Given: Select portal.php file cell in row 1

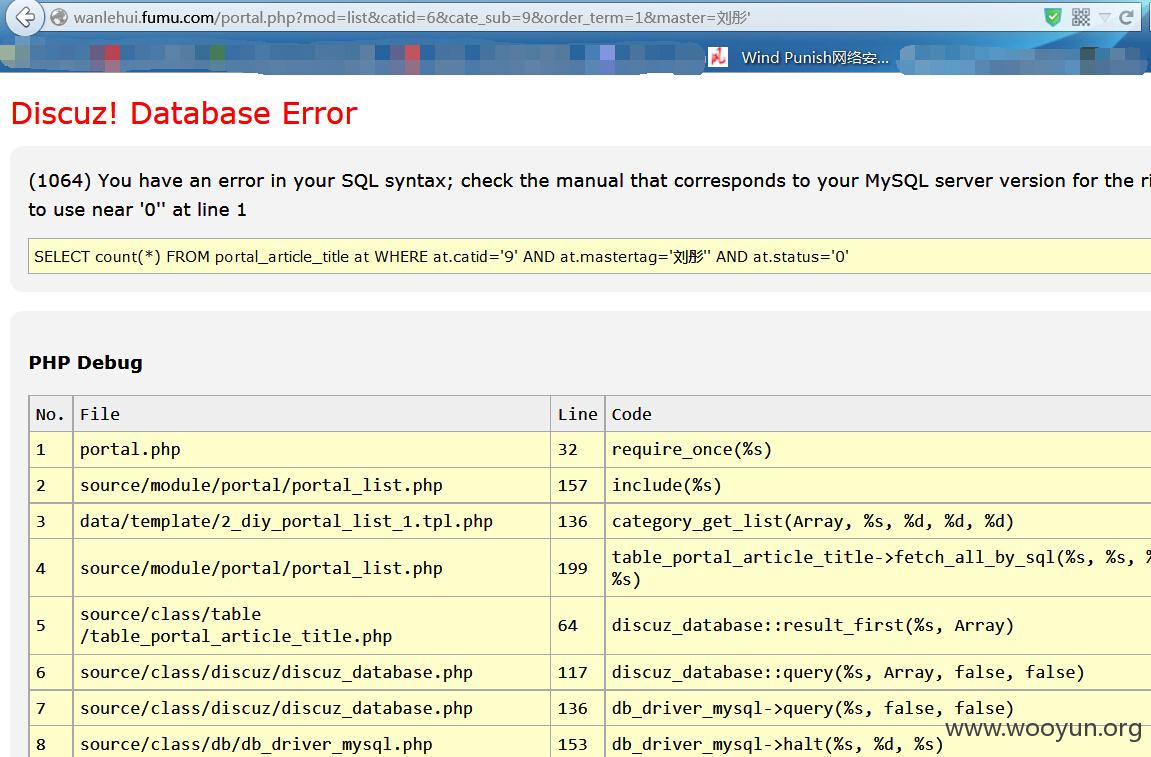Looking at the screenshot, I should point(311,449).
